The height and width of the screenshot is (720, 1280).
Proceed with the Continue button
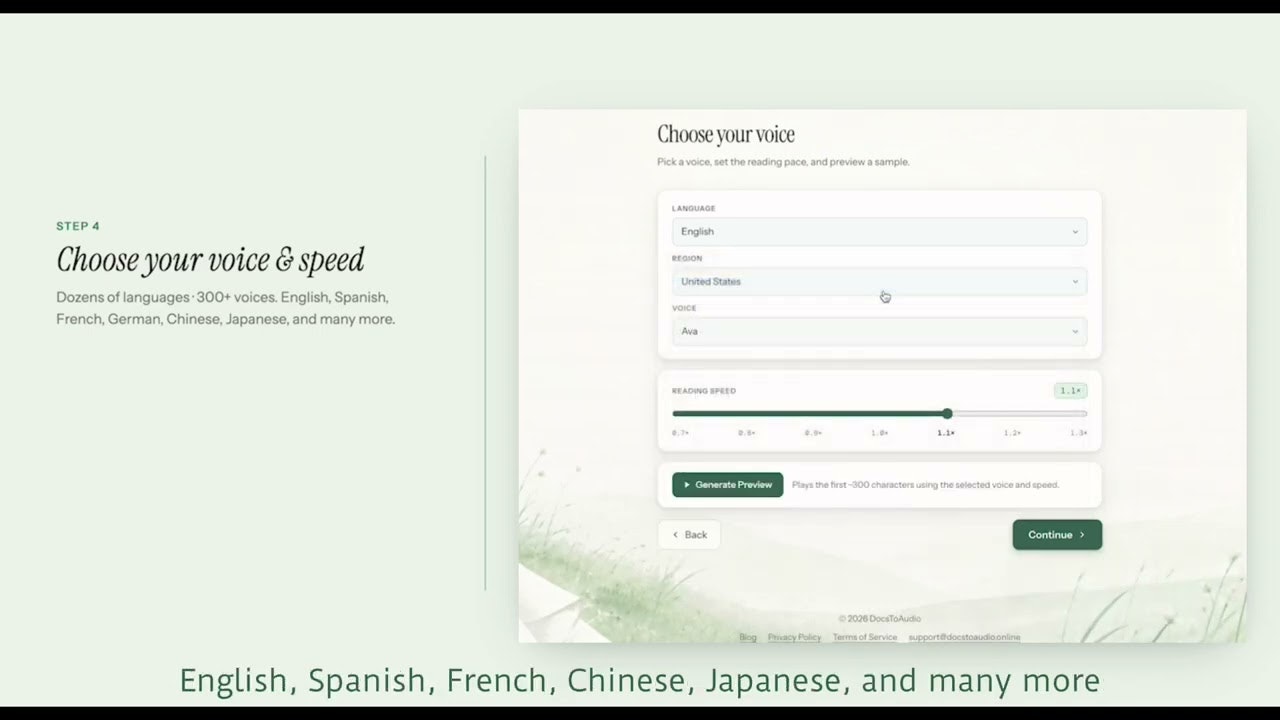pos(1057,535)
